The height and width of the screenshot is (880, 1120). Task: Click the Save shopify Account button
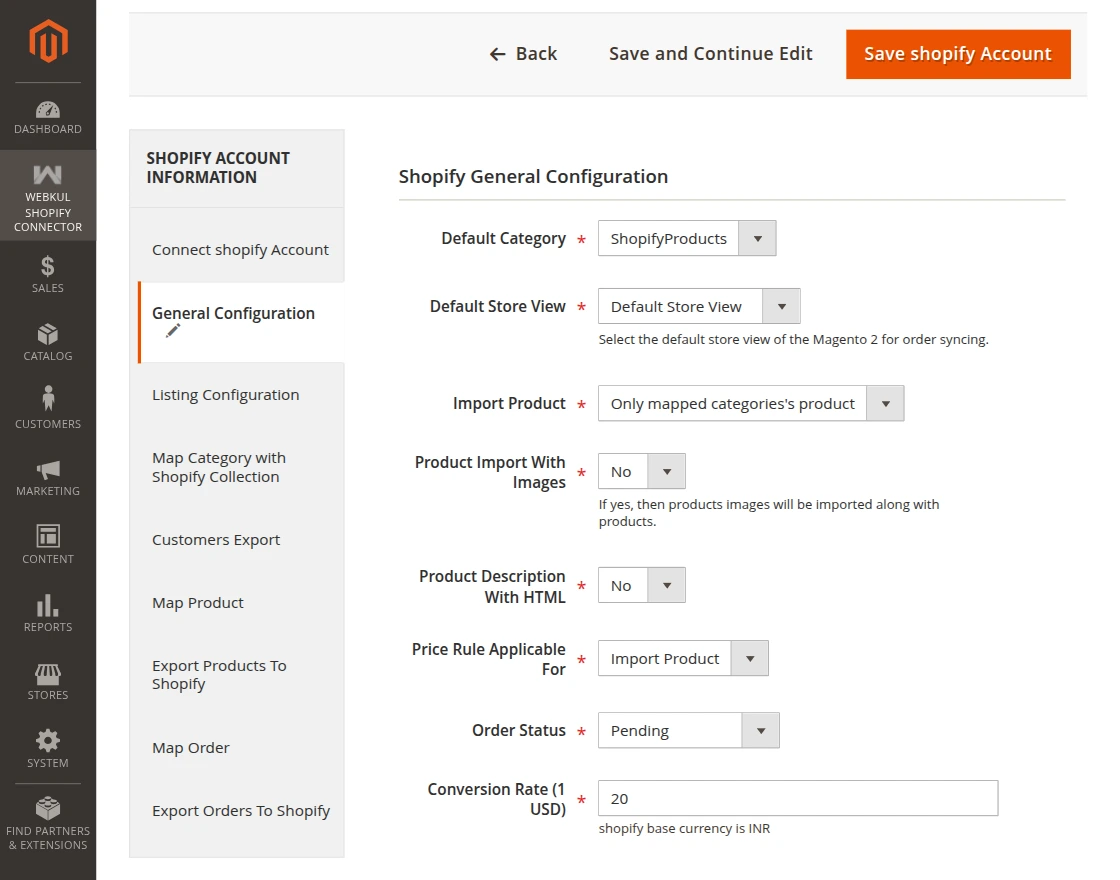(957, 54)
